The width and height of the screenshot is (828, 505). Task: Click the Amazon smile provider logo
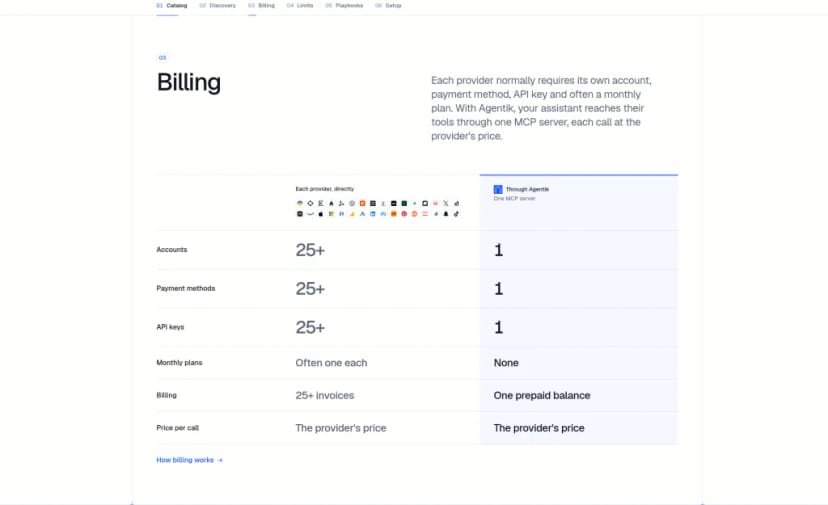click(310, 214)
